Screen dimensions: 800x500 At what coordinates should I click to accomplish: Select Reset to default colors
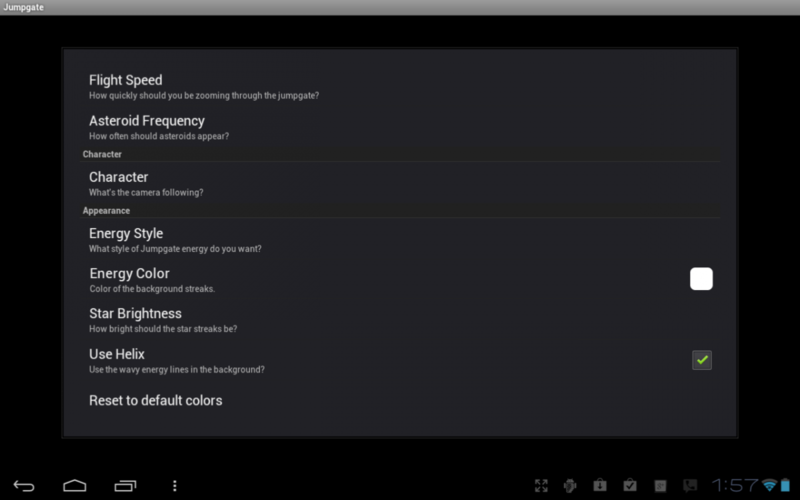tap(400, 401)
